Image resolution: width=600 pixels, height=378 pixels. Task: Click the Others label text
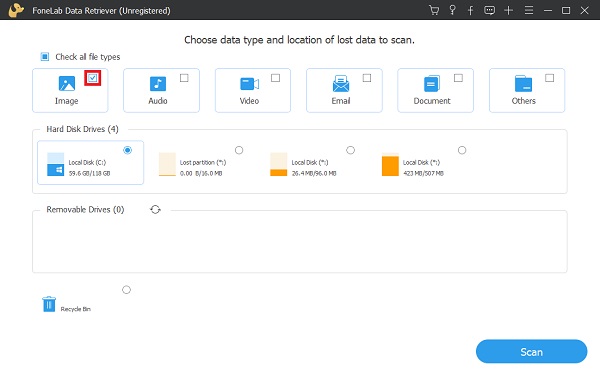[x=523, y=101]
